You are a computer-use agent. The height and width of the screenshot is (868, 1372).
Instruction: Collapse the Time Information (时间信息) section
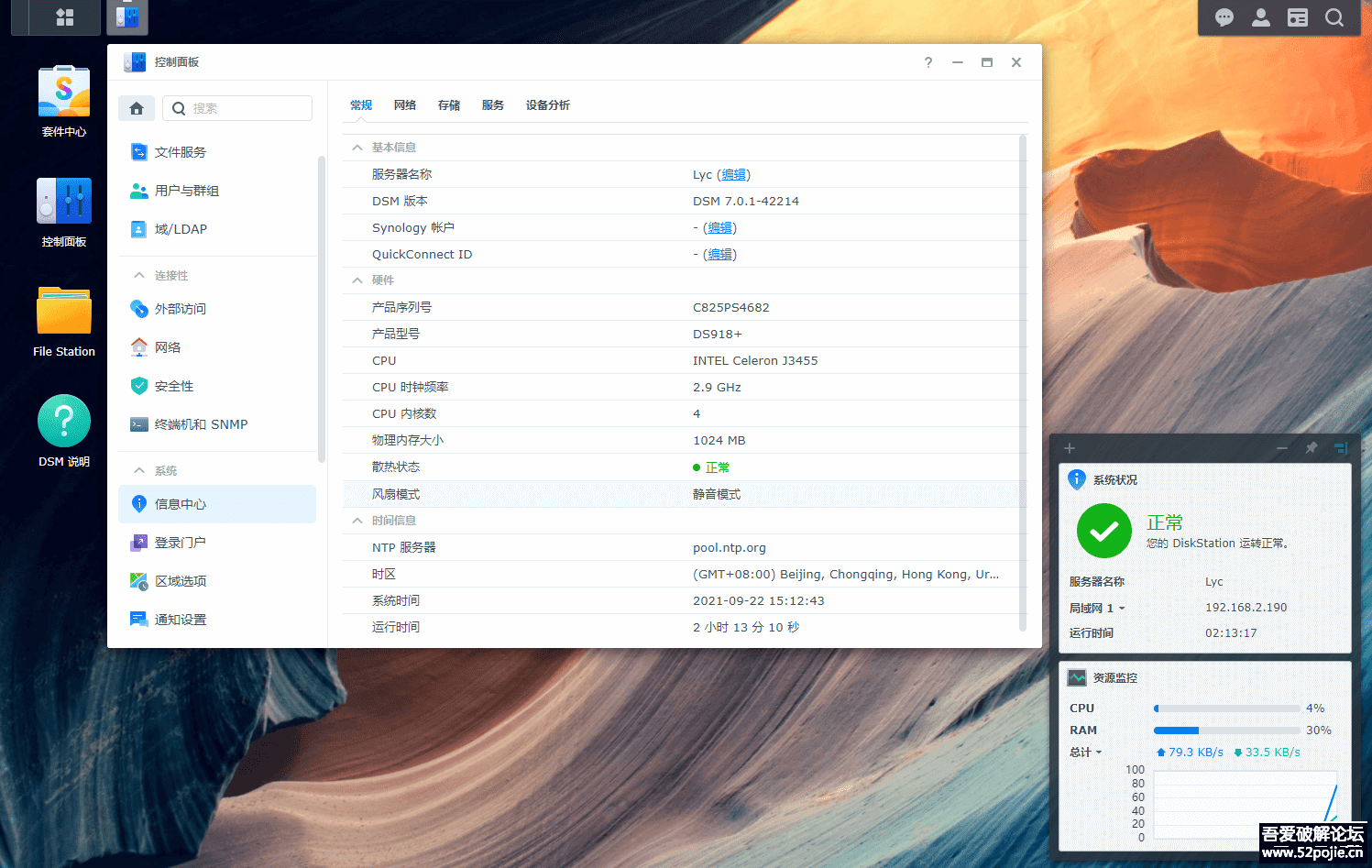click(357, 521)
